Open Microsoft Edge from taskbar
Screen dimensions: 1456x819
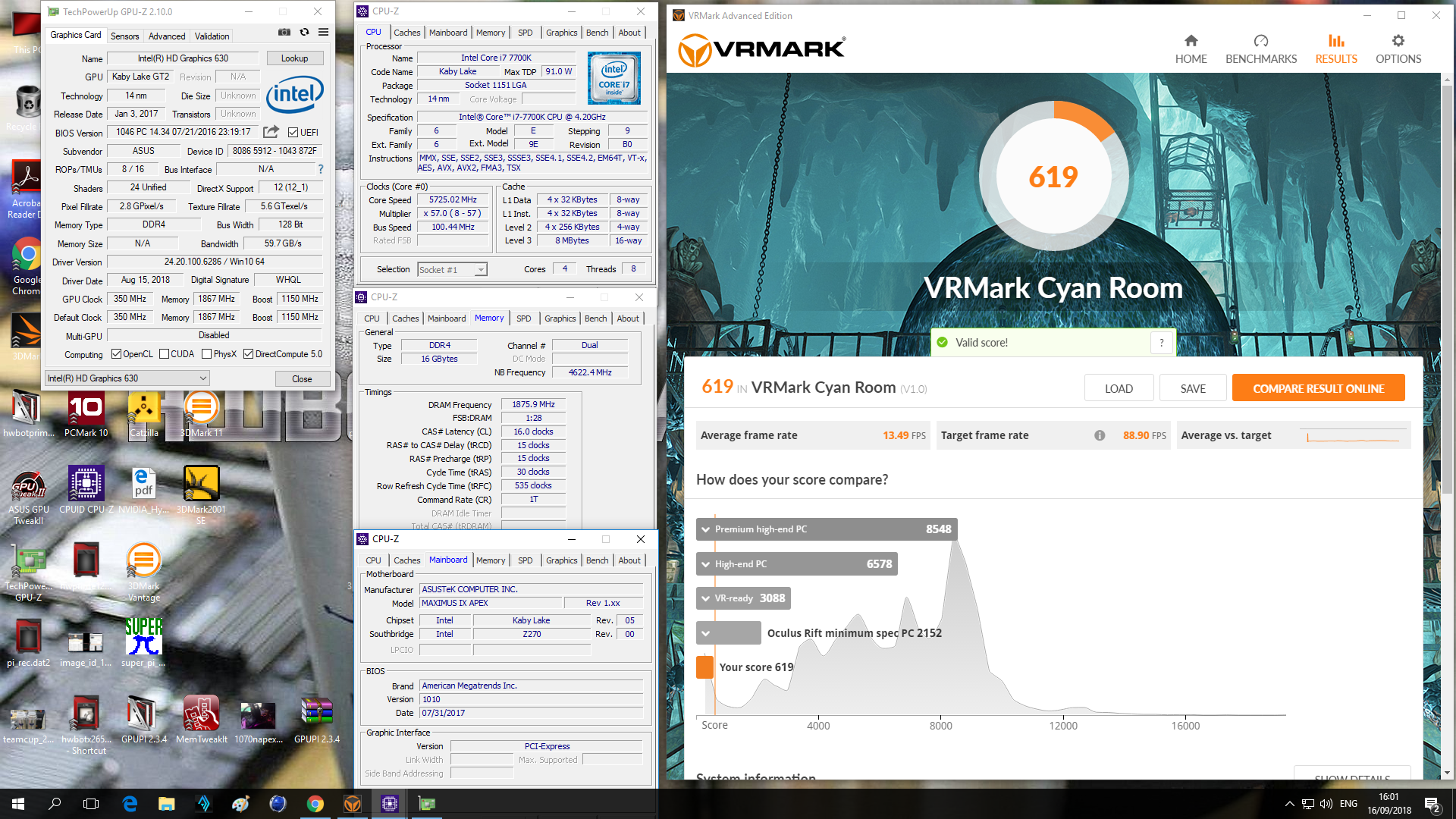pyautogui.click(x=130, y=804)
